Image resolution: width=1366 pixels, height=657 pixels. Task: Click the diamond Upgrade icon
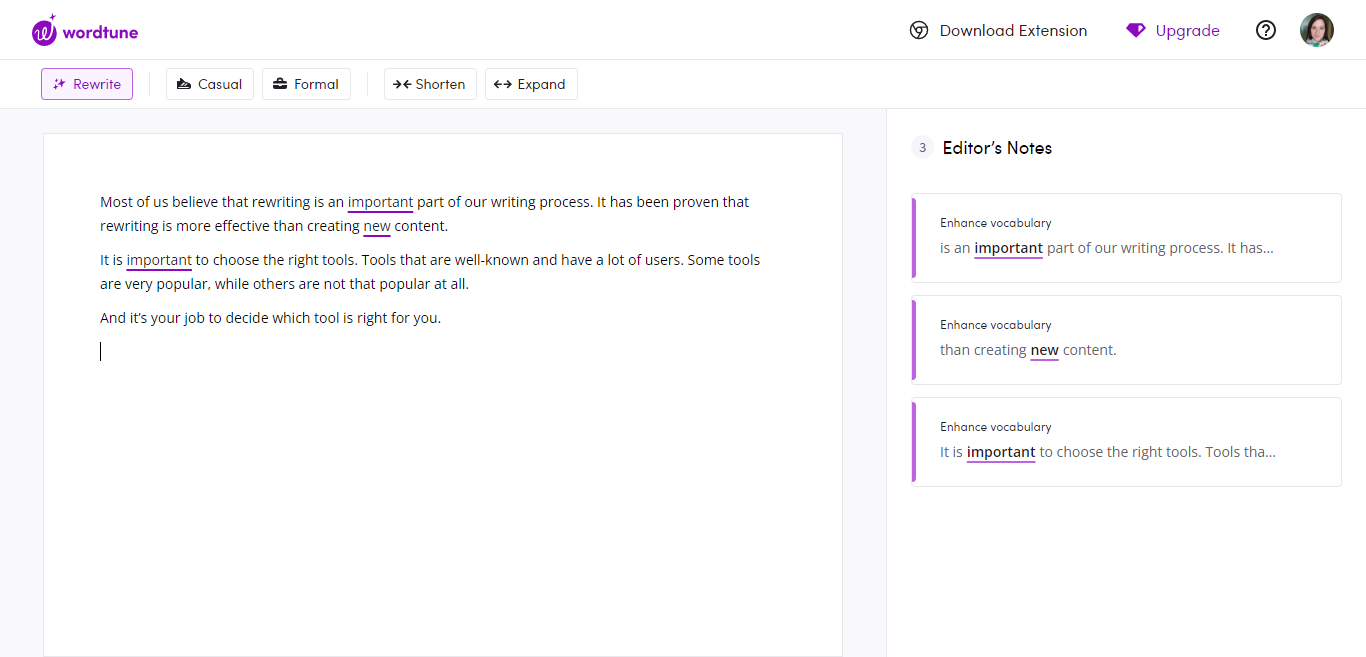pyautogui.click(x=1135, y=31)
